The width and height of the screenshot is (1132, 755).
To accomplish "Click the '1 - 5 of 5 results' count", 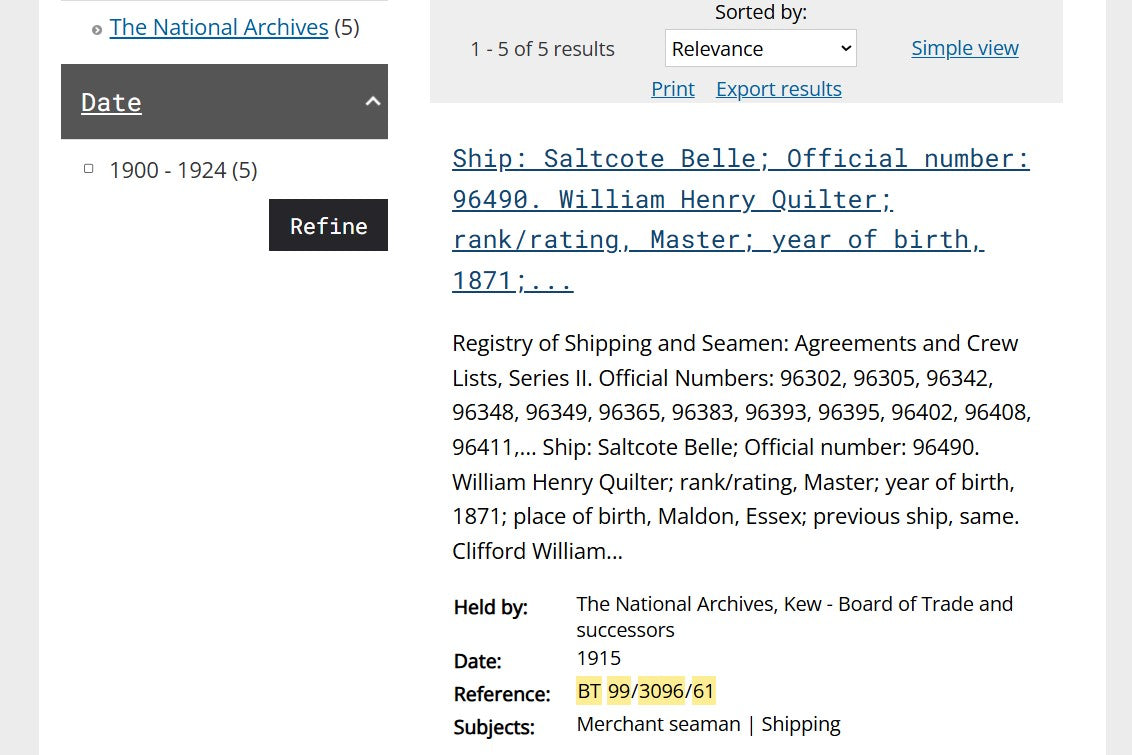I will [x=542, y=49].
